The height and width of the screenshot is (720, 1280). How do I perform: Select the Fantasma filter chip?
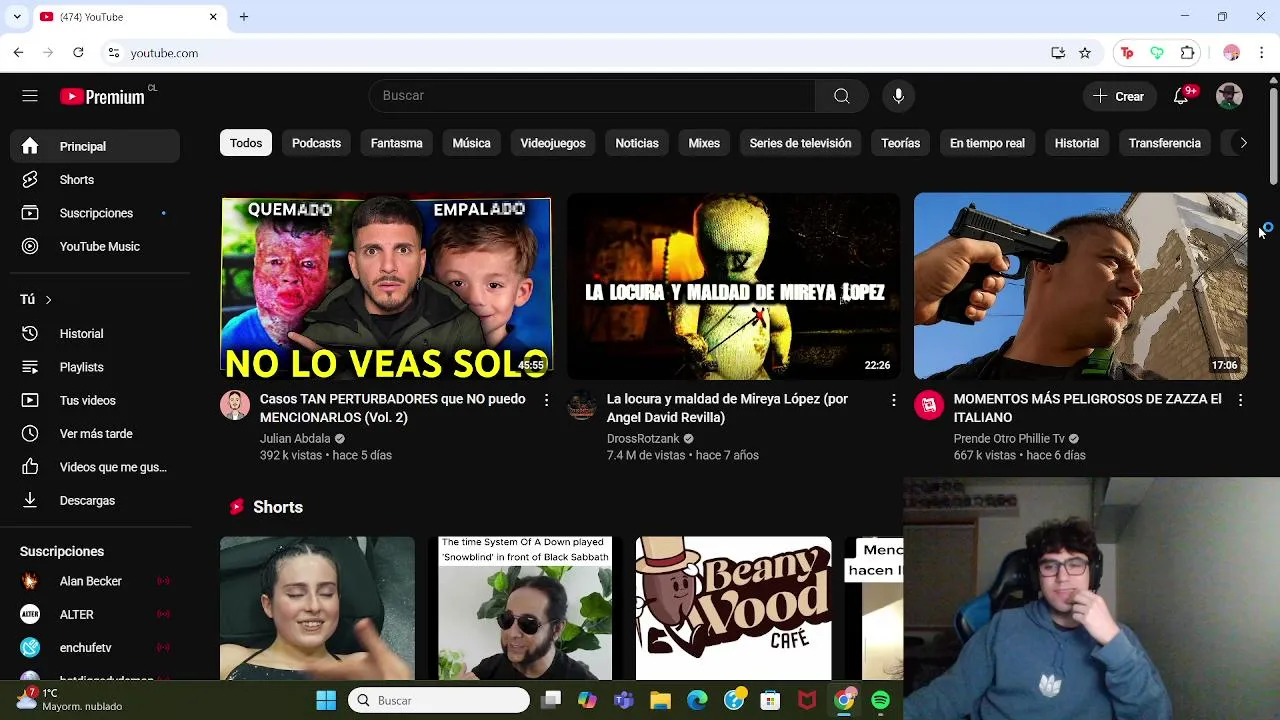coord(397,143)
